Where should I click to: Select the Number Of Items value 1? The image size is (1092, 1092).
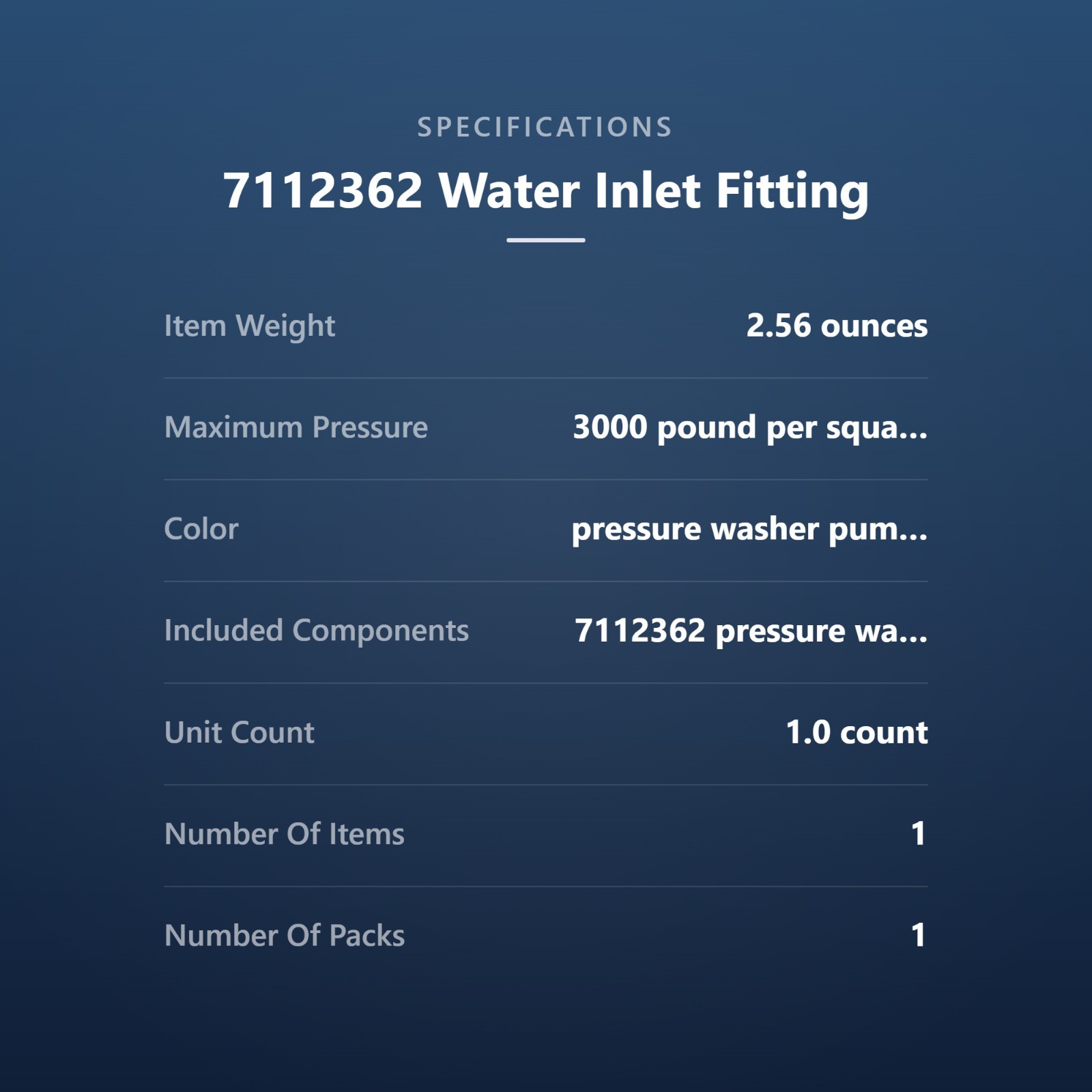coord(919,834)
